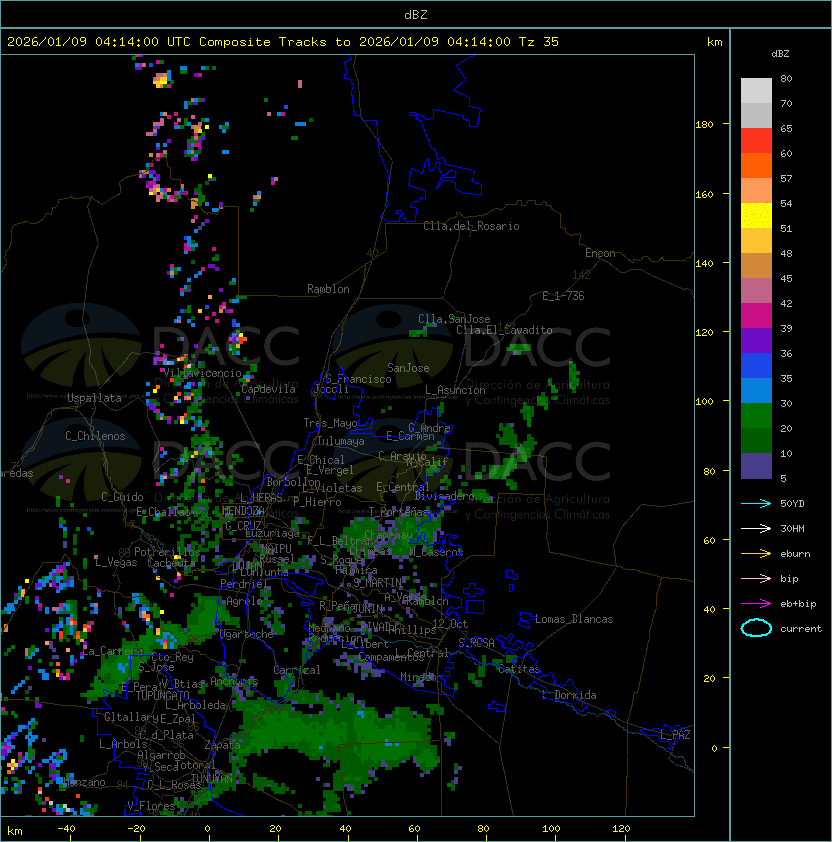Click the S_MARTIN label
The height and width of the screenshot is (842, 832).
377,582
